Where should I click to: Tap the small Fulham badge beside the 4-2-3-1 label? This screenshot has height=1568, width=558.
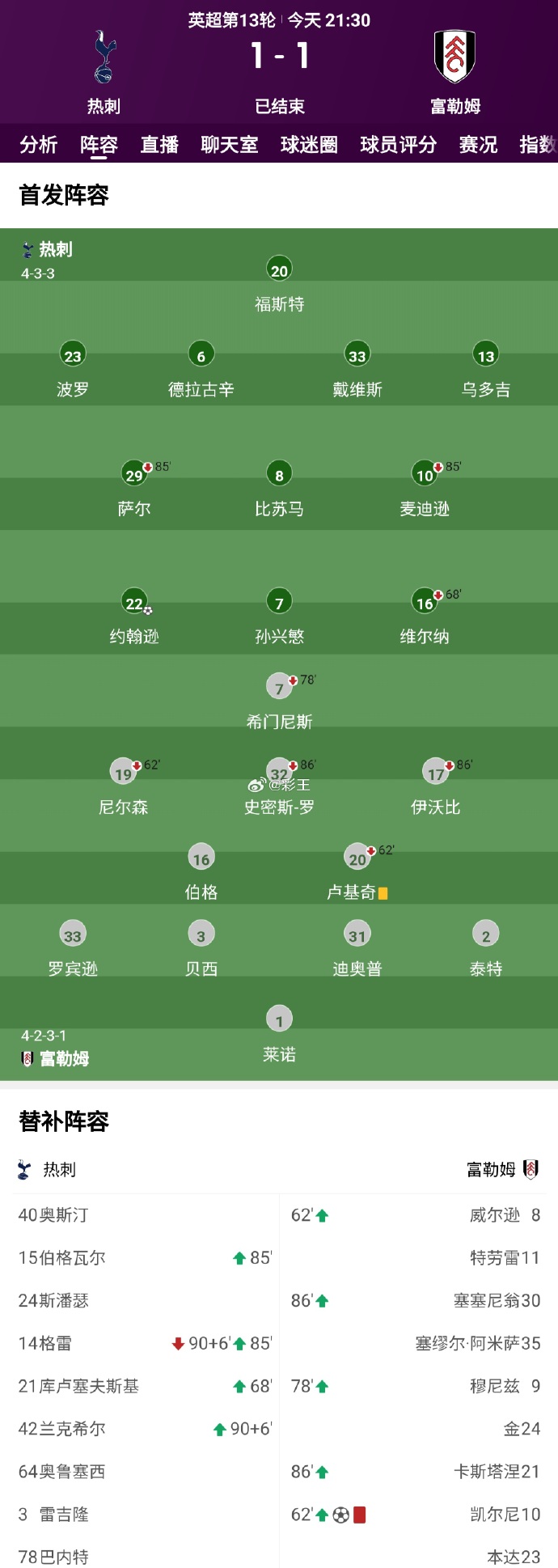point(27,1058)
